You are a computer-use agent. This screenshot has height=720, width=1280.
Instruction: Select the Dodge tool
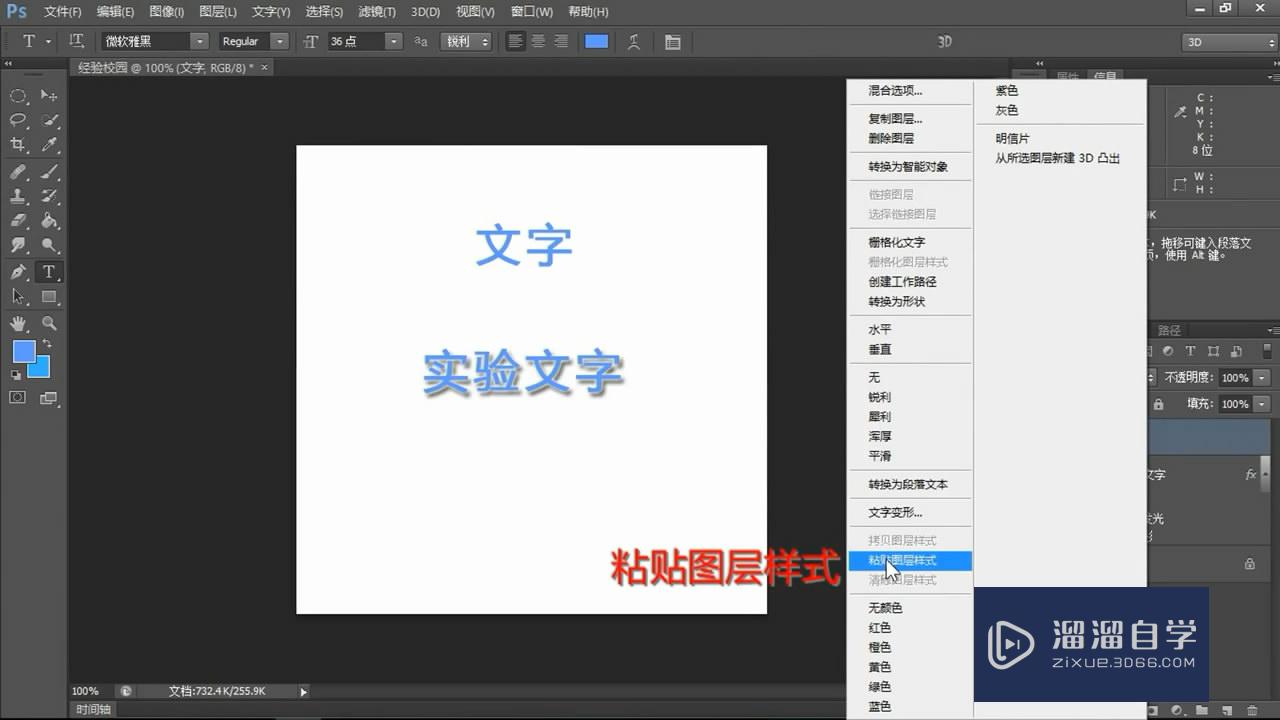(x=49, y=245)
